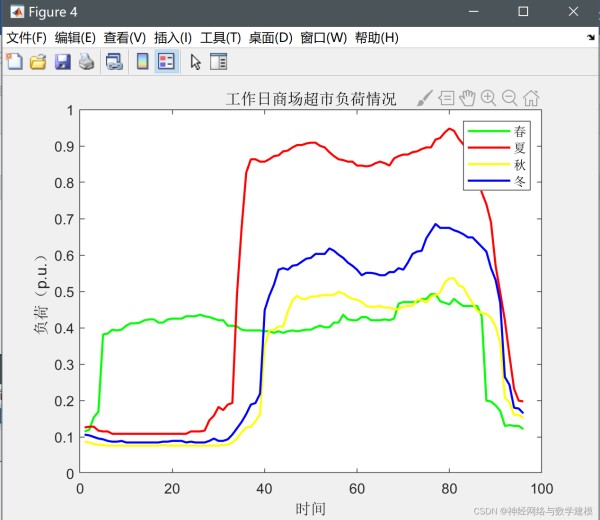Viewport: 600px width, 520px height.
Task: Open the 桌面(D) menu
Action: (271, 38)
